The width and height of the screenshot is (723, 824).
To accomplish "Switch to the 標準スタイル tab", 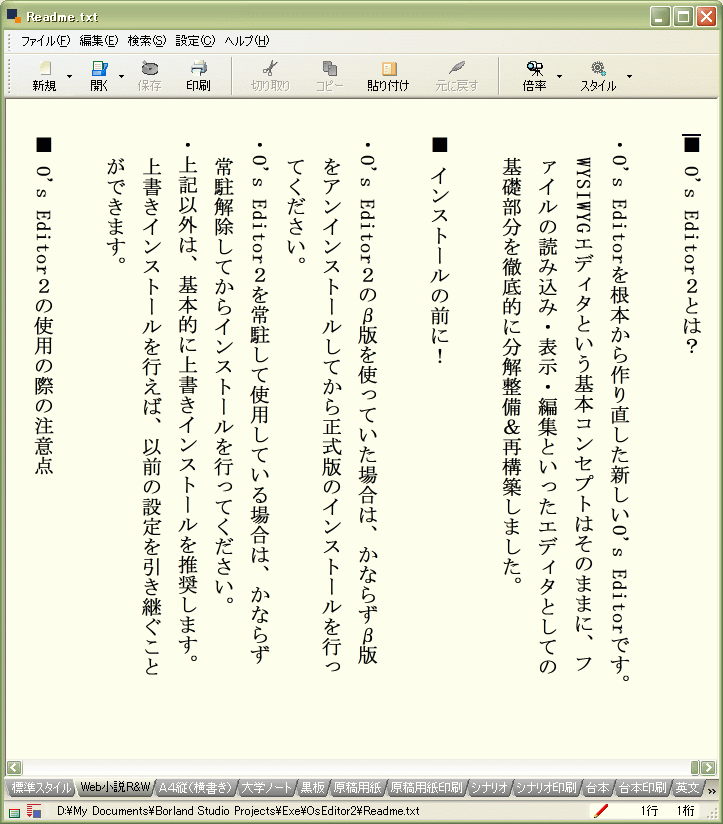I will point(40,787).
